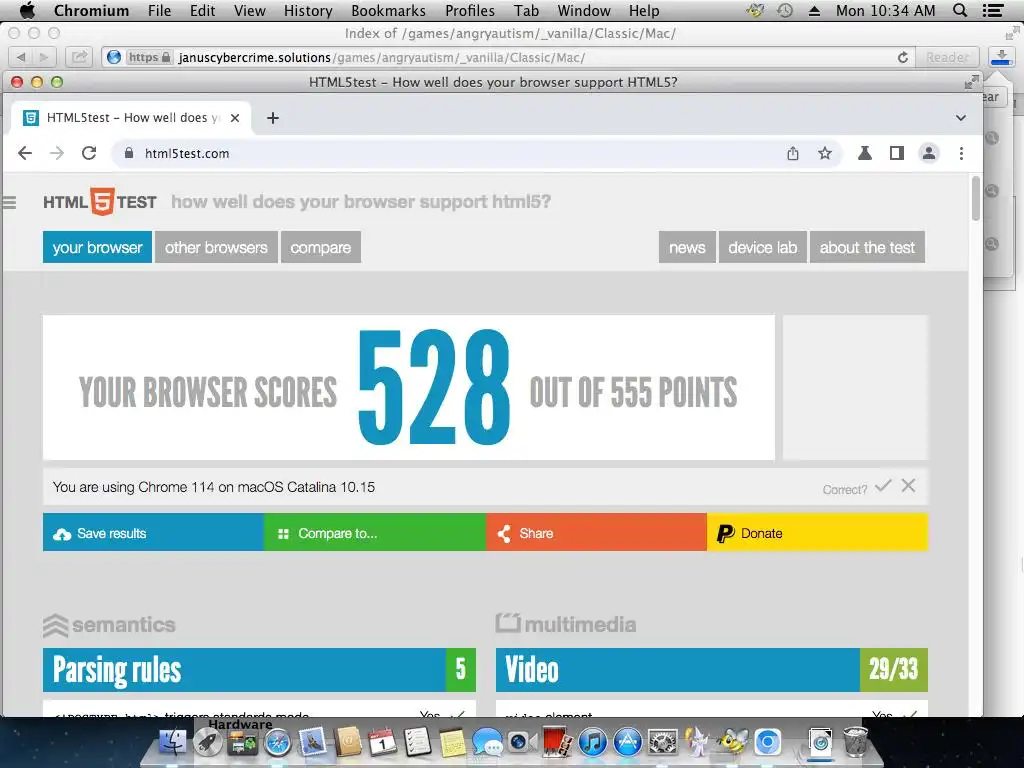Open the Edit menu

[x=202, y=10]
